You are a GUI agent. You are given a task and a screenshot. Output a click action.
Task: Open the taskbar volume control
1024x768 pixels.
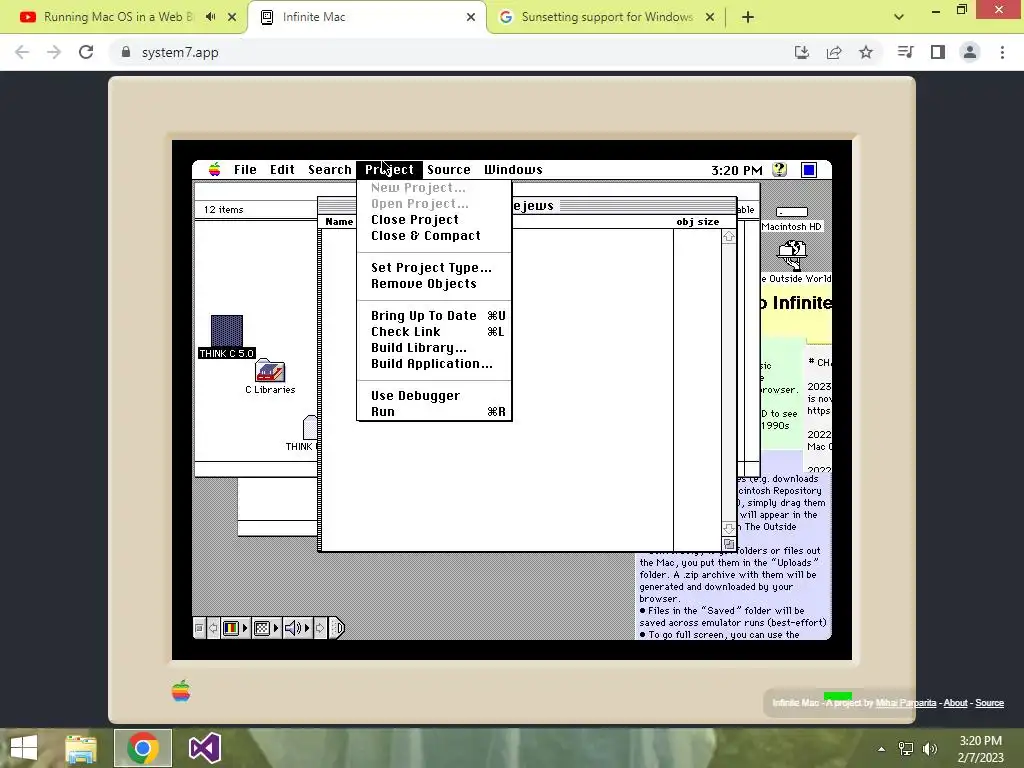pos(930,749)
